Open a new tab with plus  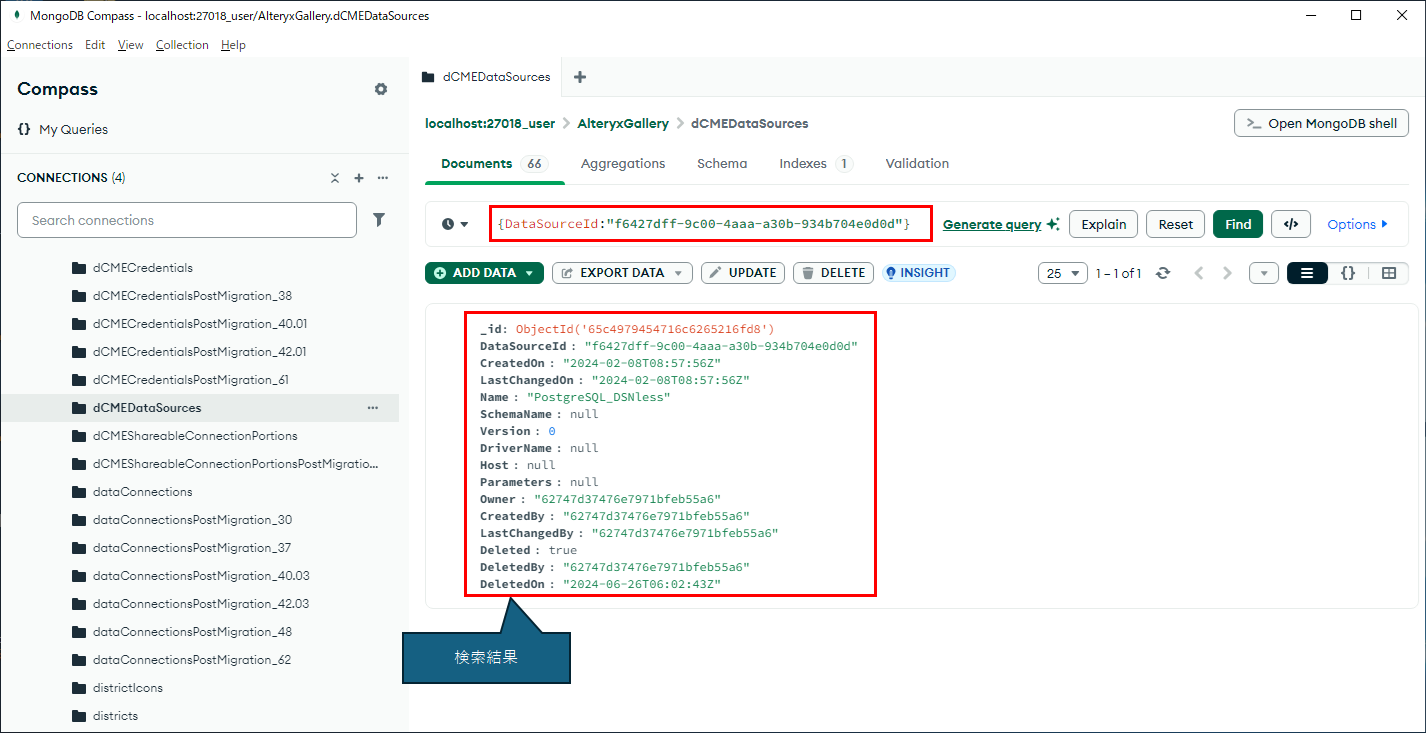tap(580, 77)
